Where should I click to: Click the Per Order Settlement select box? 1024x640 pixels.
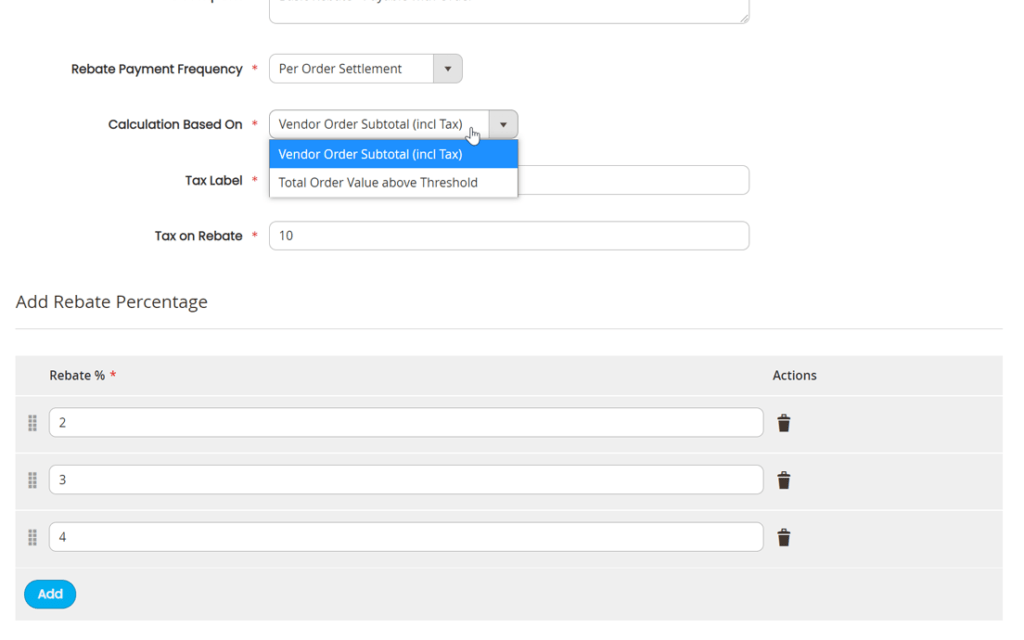tap(351, 69)
